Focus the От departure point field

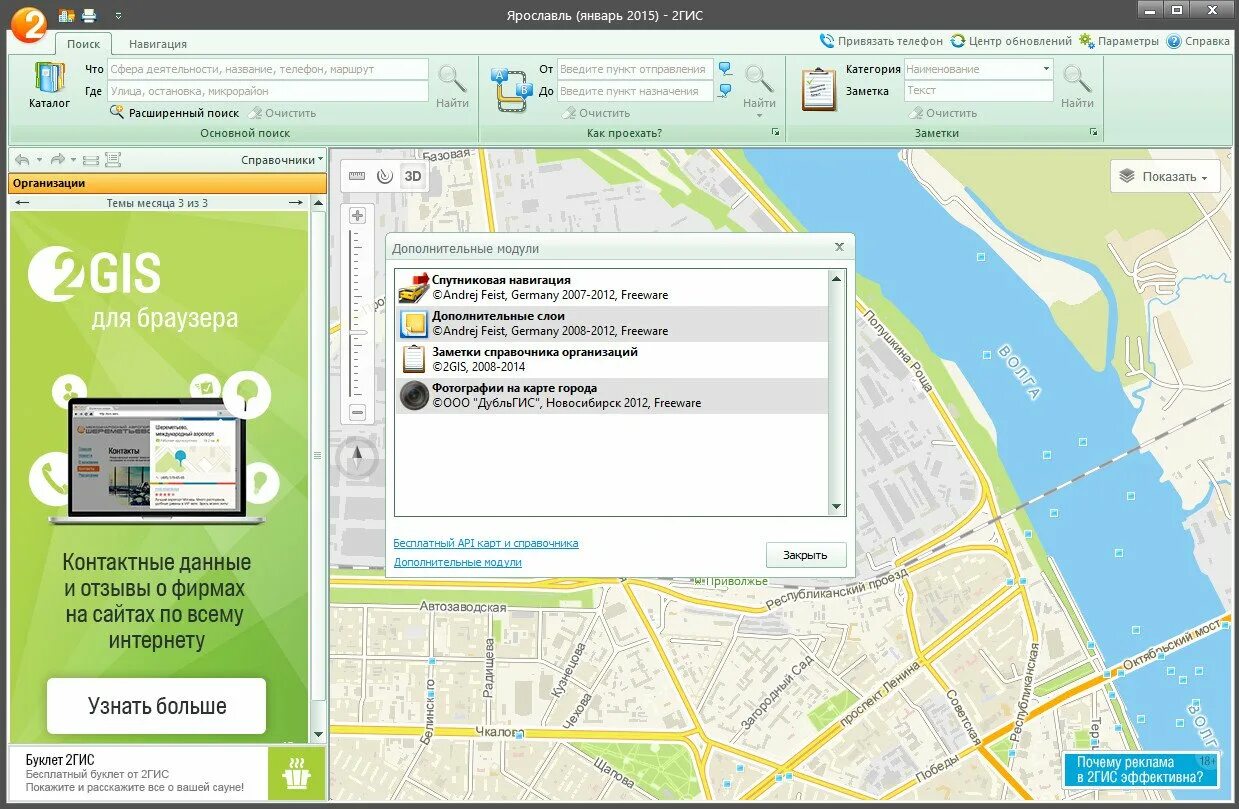(x=635, y=69)
